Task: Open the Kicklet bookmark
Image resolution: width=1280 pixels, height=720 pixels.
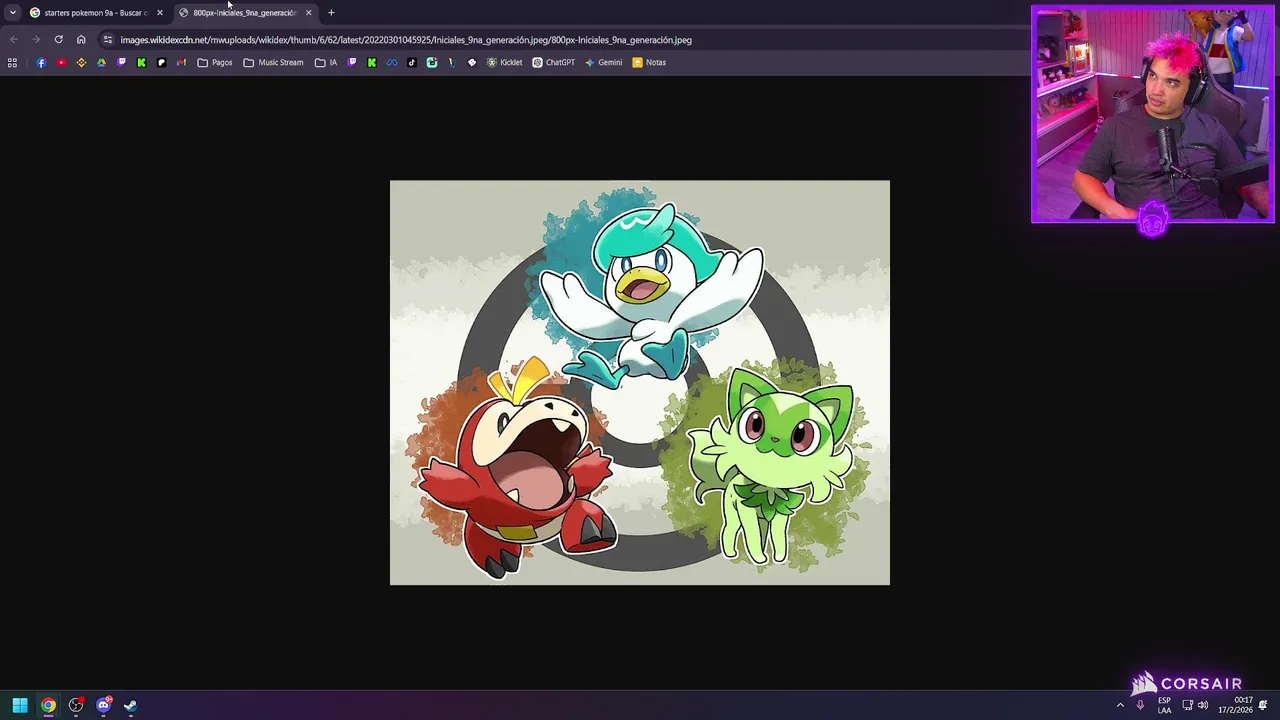Action: tap(504, 62)
